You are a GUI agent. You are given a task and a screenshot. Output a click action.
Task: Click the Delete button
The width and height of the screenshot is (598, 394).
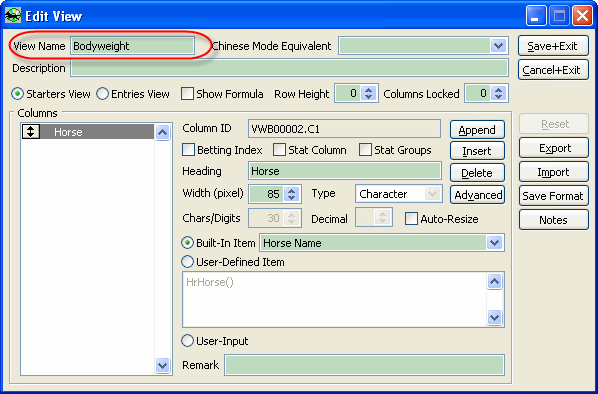click(x=477, y=173)
